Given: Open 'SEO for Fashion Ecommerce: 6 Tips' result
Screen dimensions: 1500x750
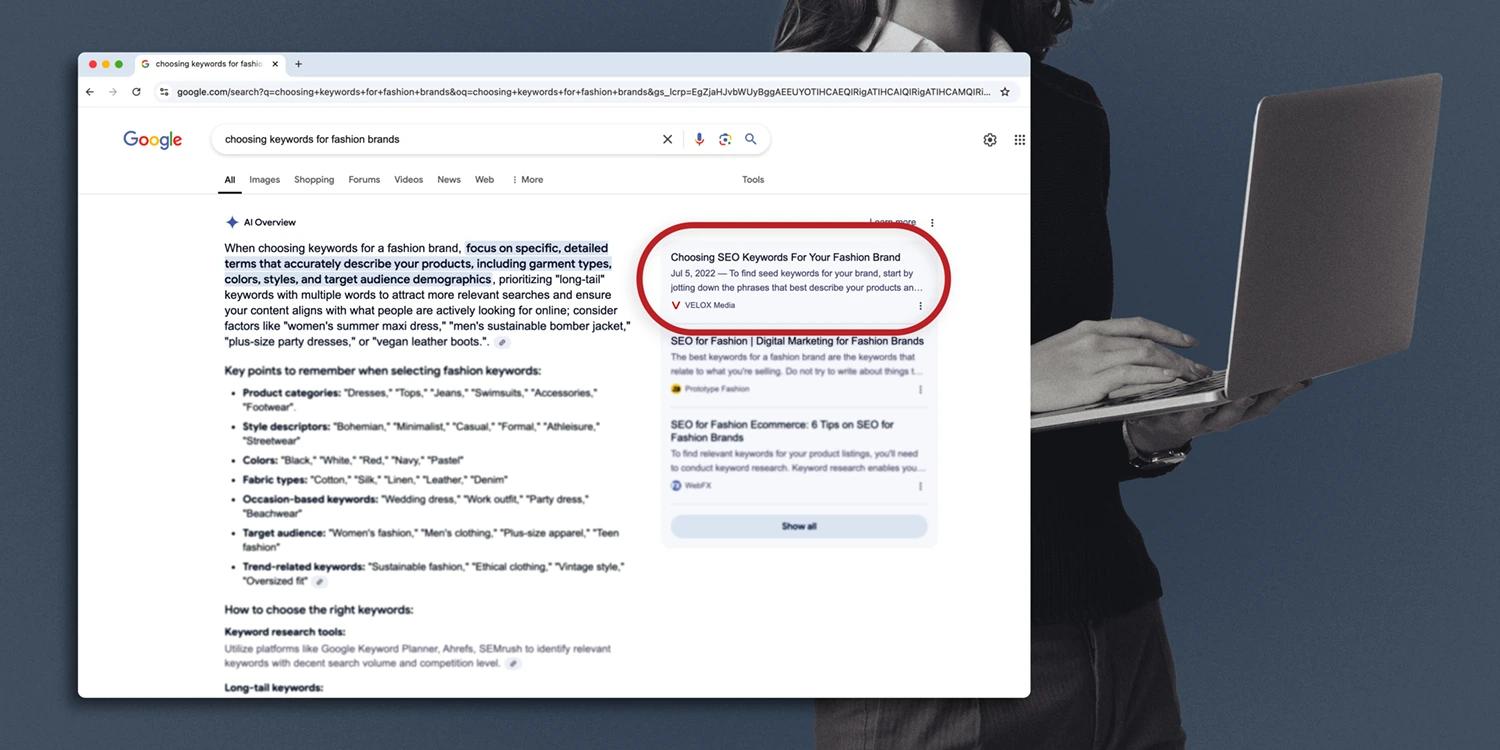Looking at the screenshot, I should tap(782, 431).
